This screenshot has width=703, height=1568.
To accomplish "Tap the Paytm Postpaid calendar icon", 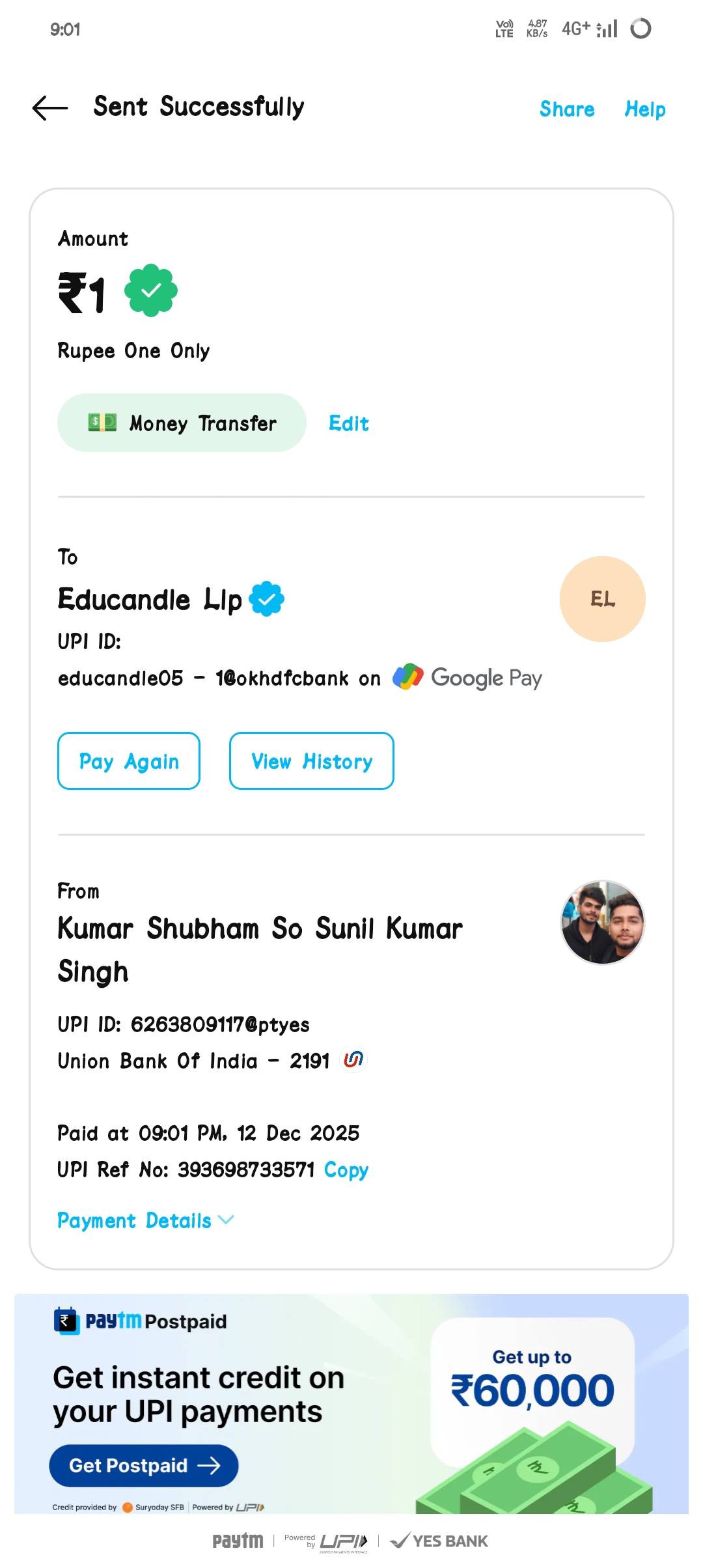I will click(x=66, y=1321).
